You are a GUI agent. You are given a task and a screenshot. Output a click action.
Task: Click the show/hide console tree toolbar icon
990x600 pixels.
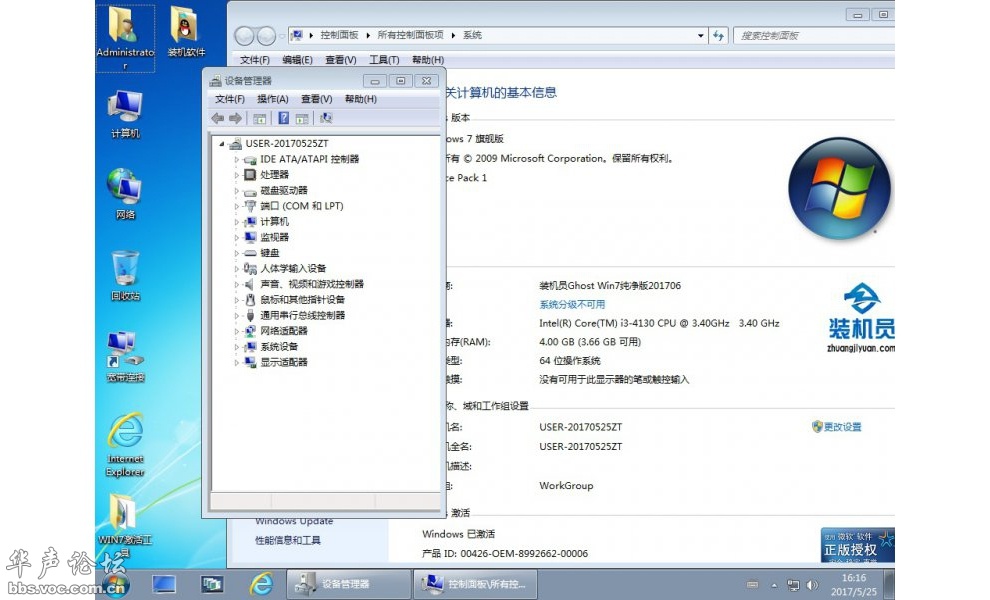point(259,118)
